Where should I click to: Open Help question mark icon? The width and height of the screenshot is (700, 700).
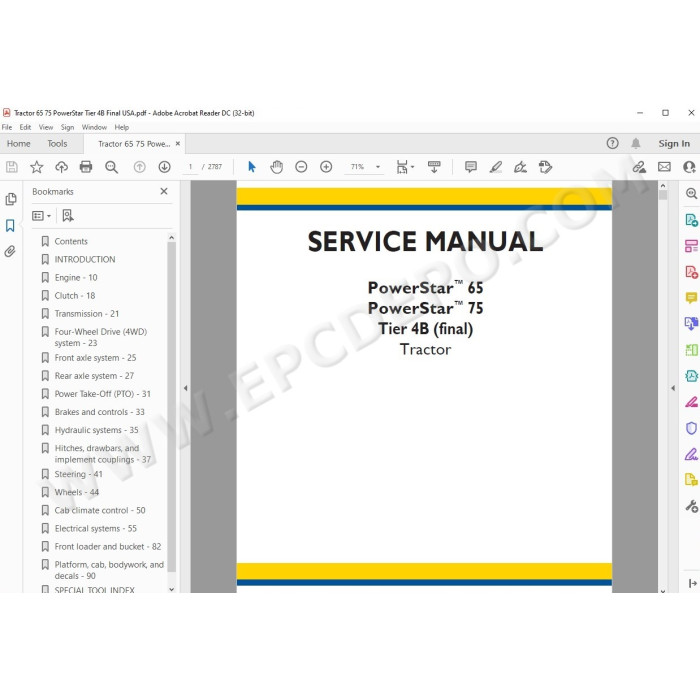tap(612, 143)
